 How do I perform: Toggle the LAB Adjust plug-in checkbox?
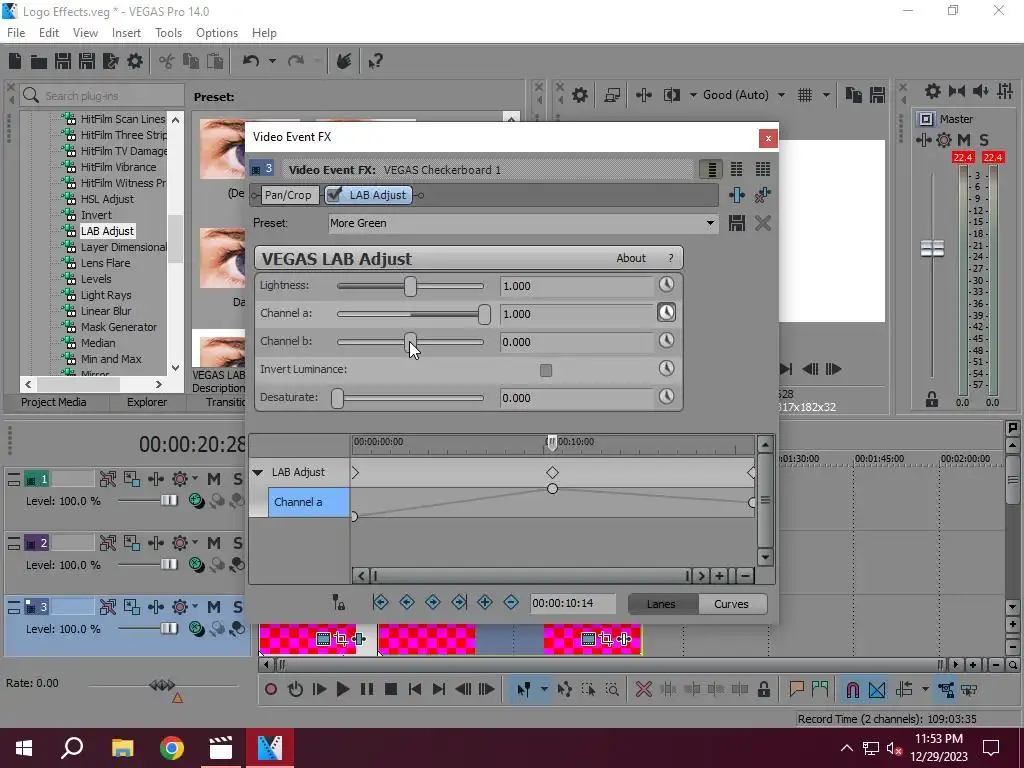[334, 195]
